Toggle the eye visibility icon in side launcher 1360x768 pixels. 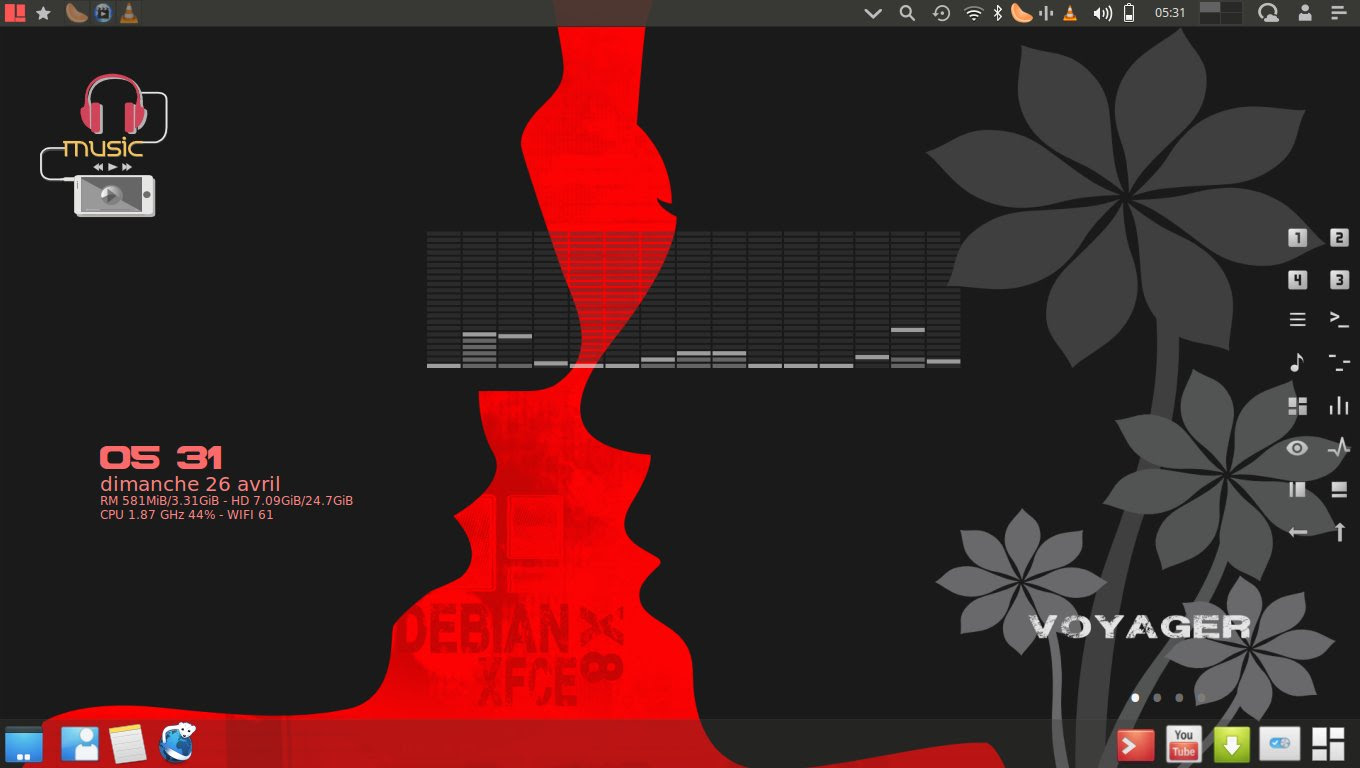coord(1297,448)
